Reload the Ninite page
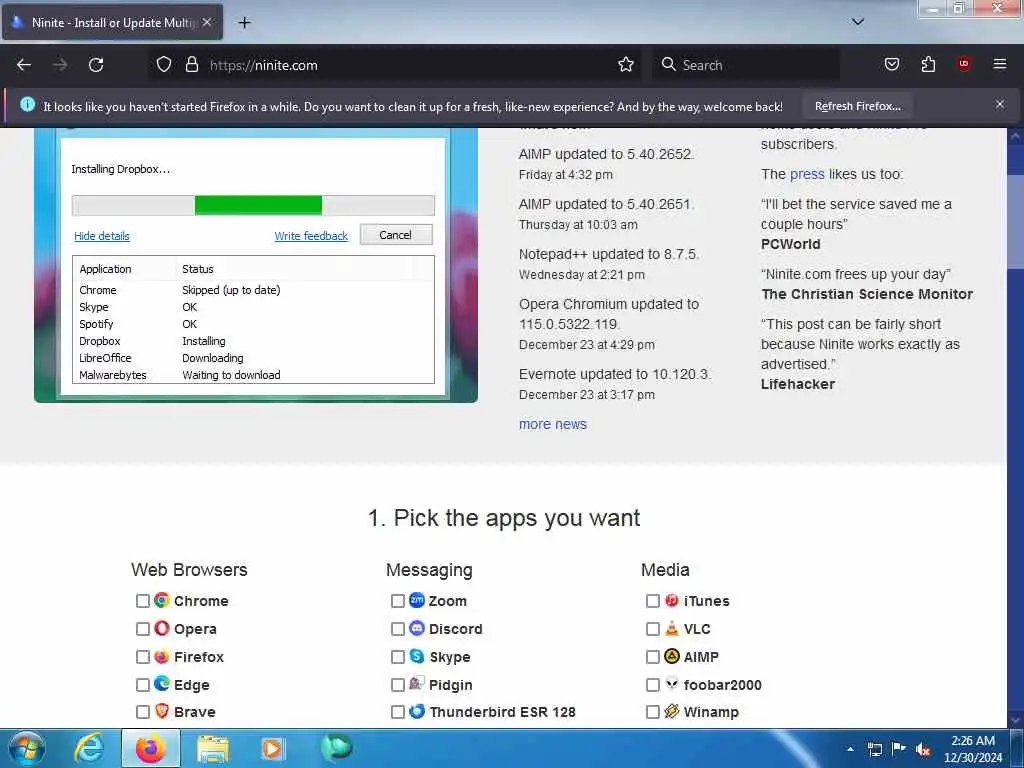The image size is (1024, 768). [x=96, y=65]
